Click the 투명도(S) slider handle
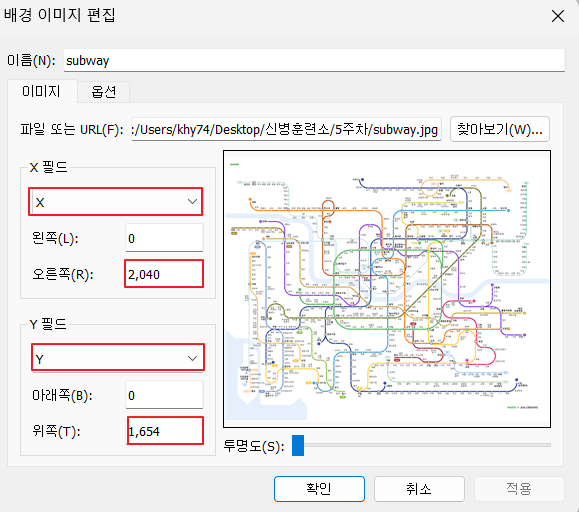This screenshot has height=512, width=579. pos(298,446)
